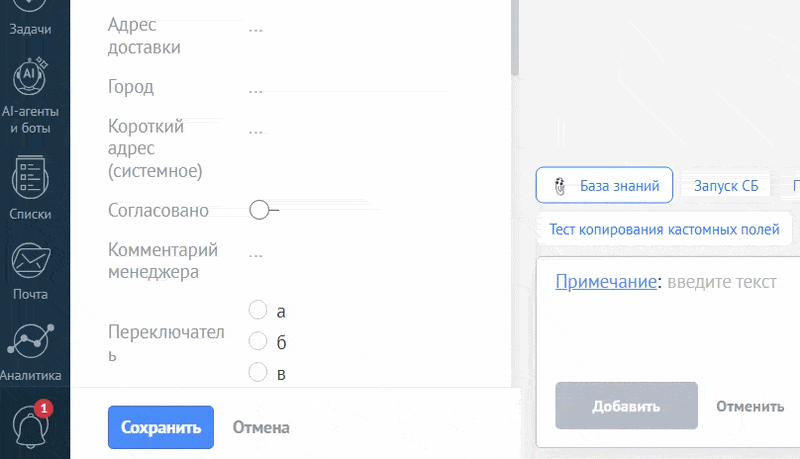The image size is (800, 459).
Task: Click the Запуск СБ tab button
Action: coord(726,186)
